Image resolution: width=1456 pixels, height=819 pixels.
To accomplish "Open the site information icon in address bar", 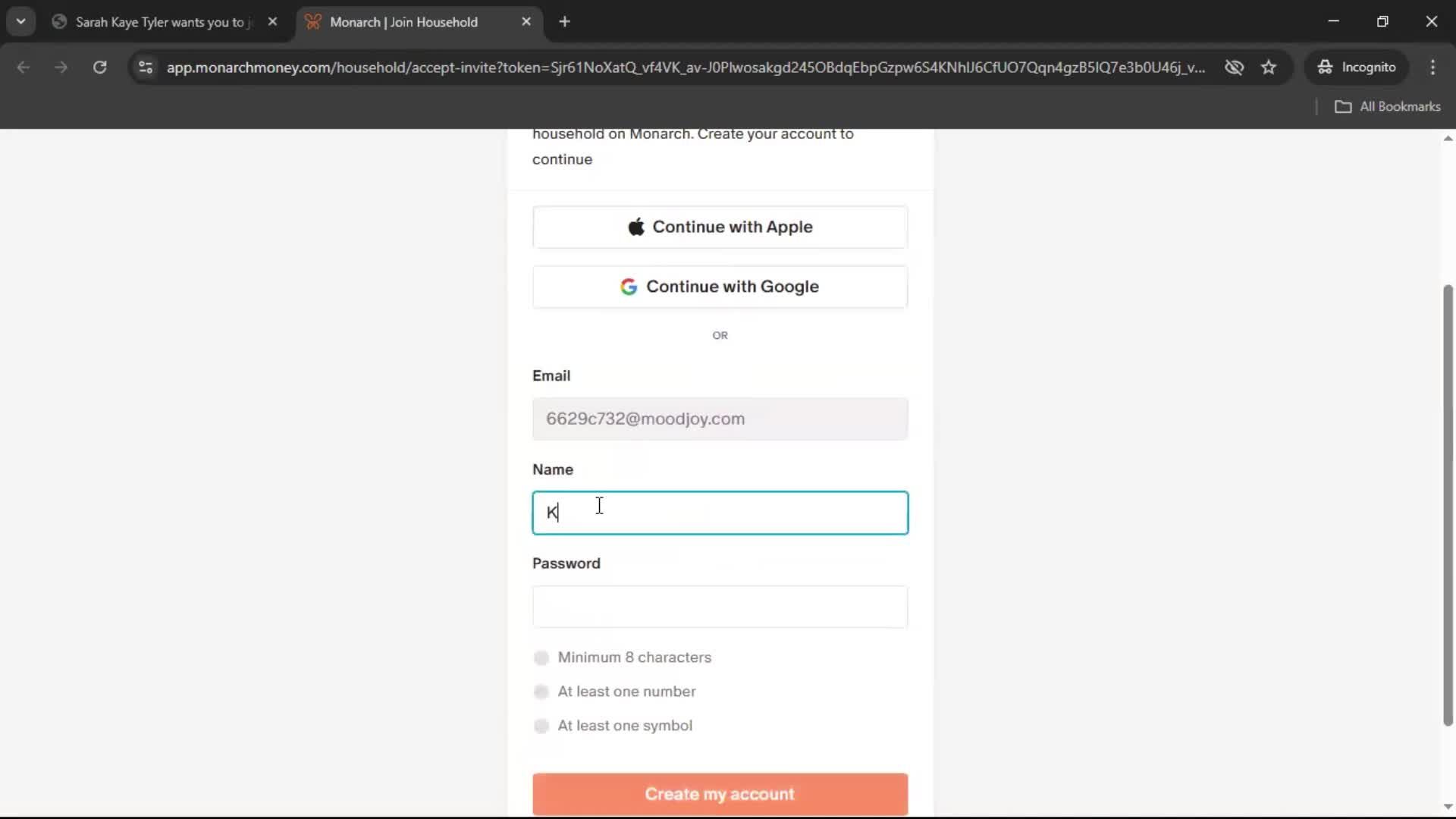I will coord(146,67).
